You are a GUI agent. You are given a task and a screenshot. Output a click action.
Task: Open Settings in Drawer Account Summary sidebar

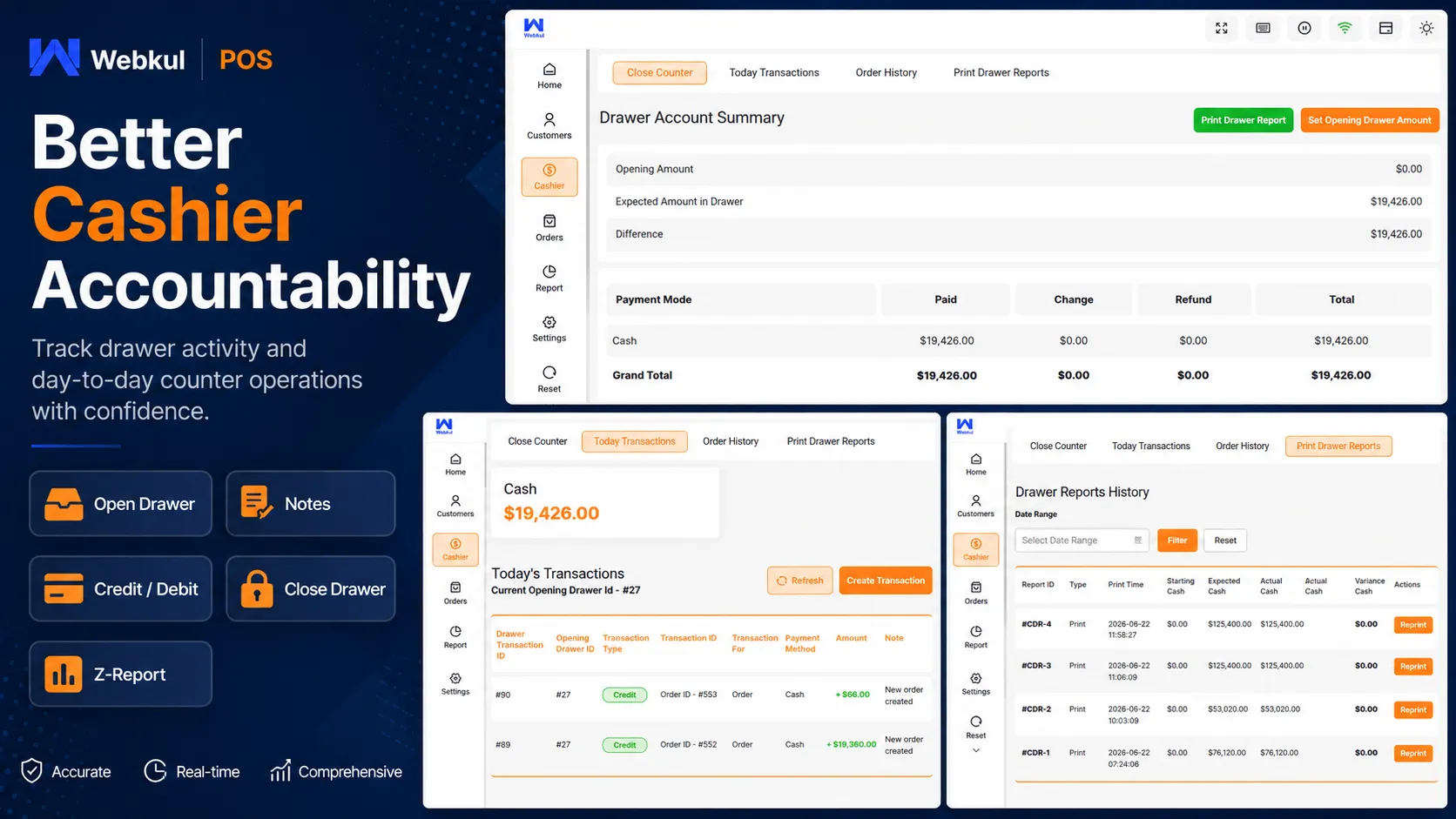(549, 329)
